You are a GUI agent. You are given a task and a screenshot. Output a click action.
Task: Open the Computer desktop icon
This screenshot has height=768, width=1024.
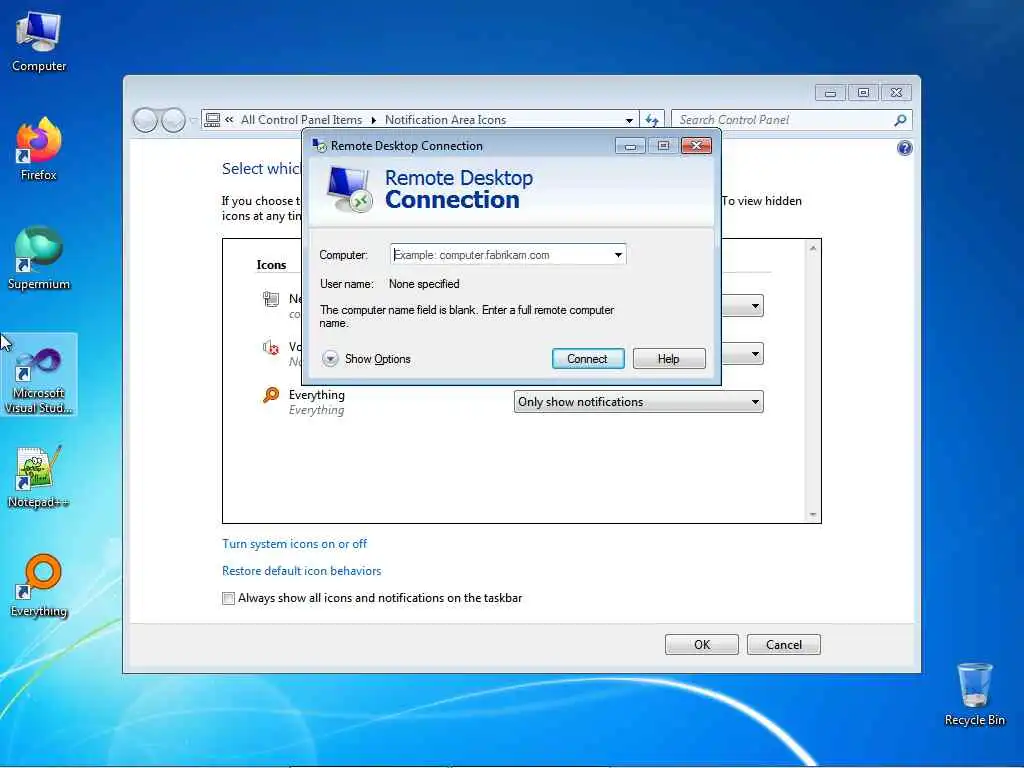point(39,42)
